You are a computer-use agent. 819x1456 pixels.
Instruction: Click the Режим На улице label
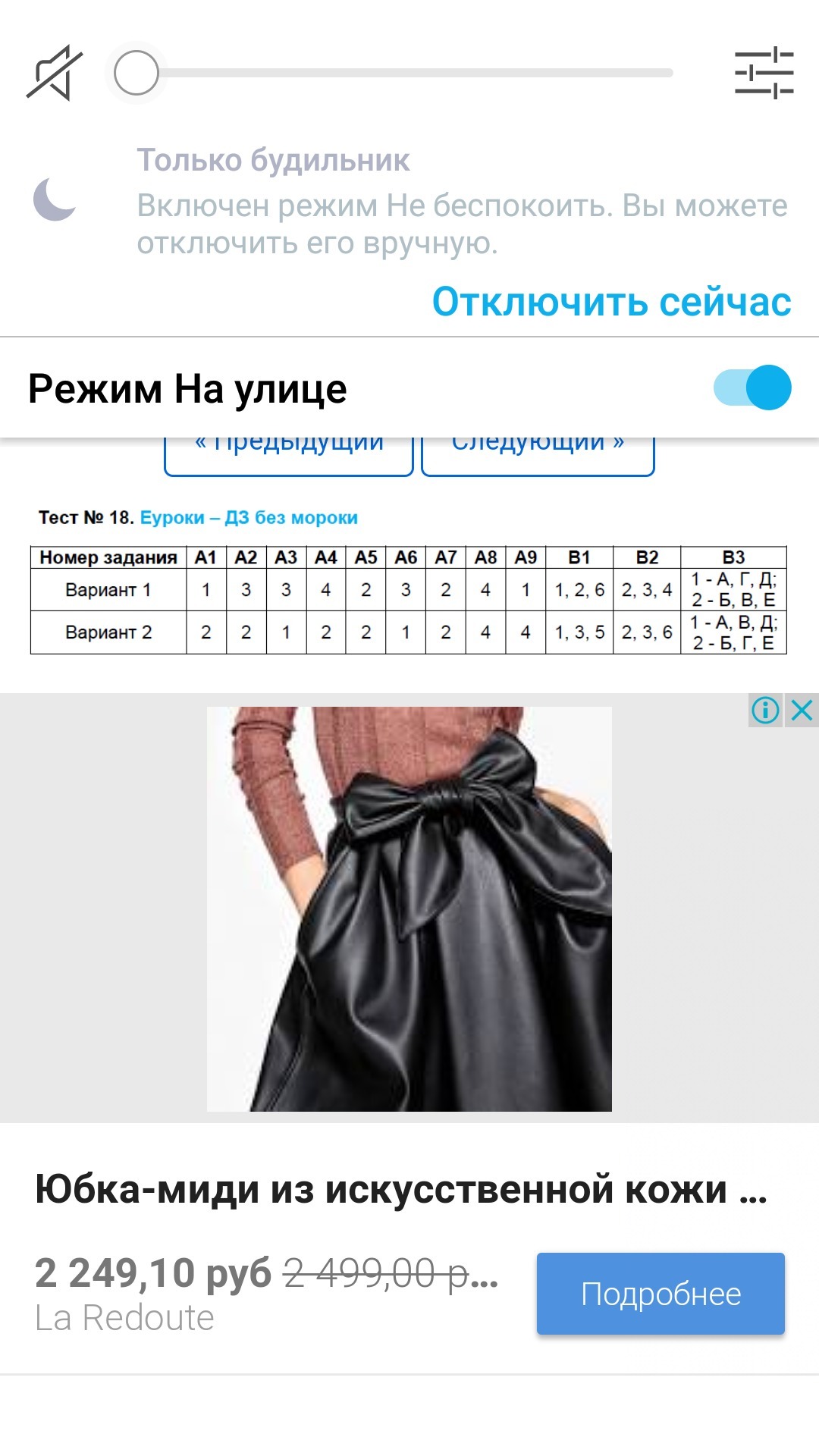point(187,389)
